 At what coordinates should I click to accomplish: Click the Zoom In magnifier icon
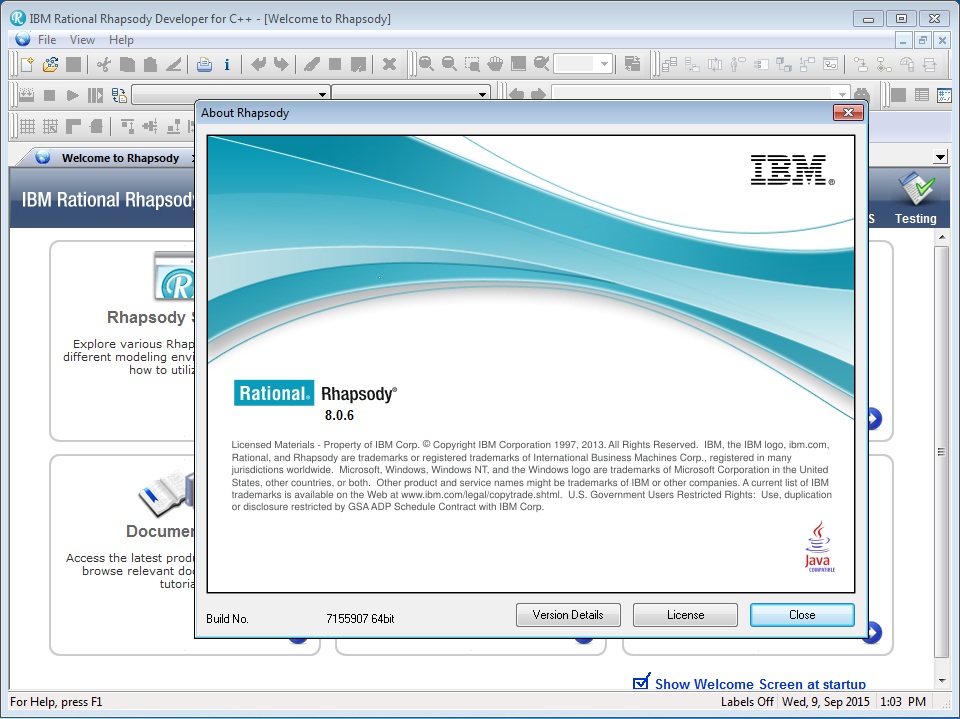426,64
